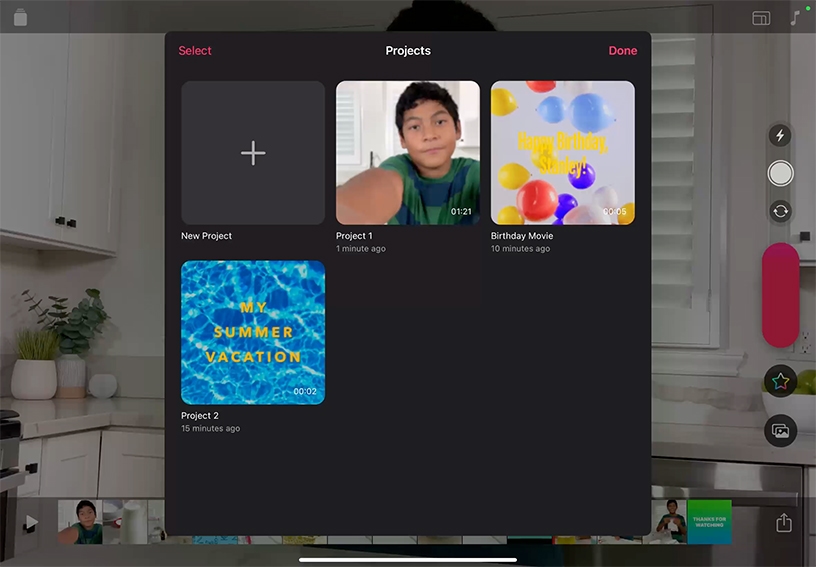The image size is (816, 567).
Task: Open the effects star icon
Action: [x=780, y=381]
